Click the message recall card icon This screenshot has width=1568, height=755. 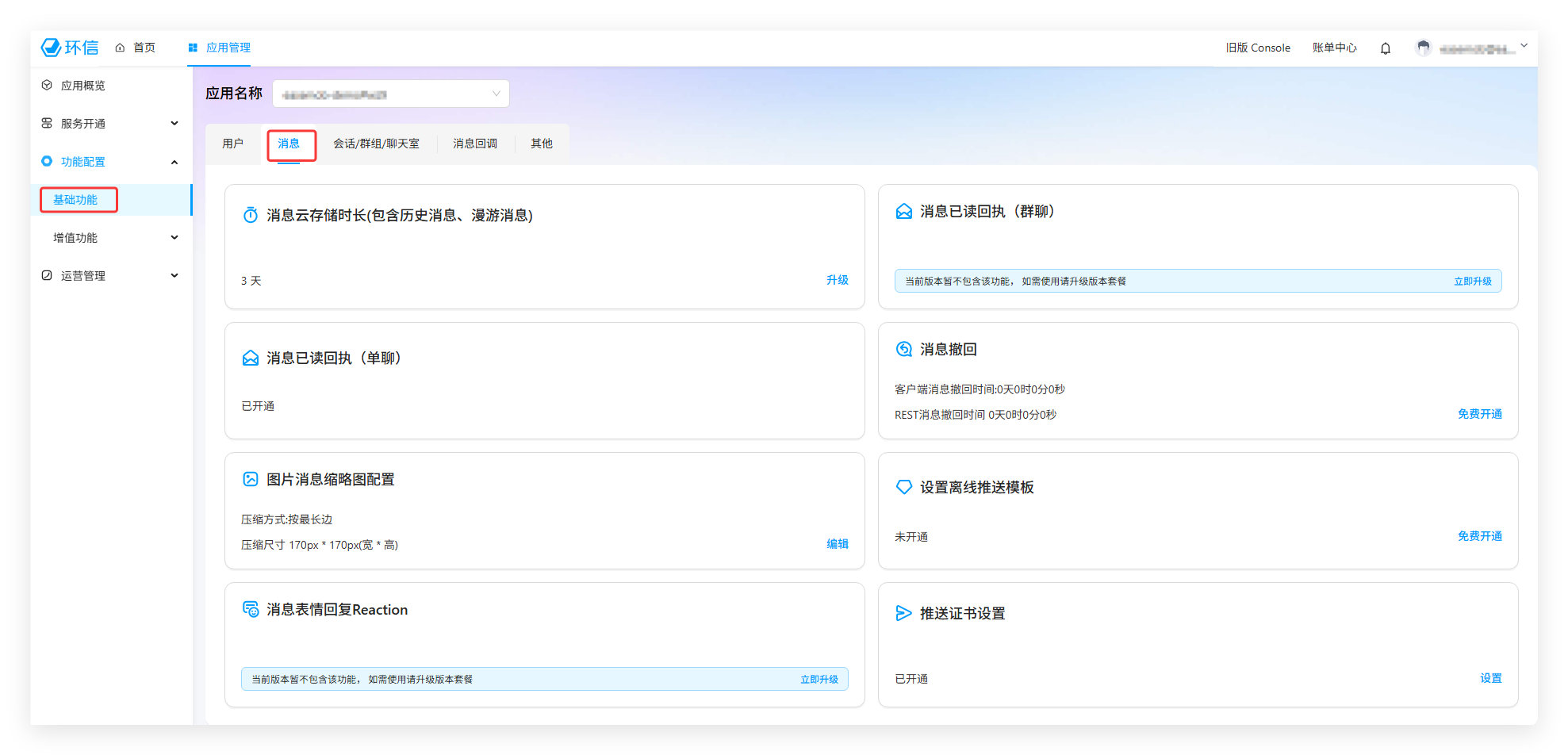(x=903, y=350)
